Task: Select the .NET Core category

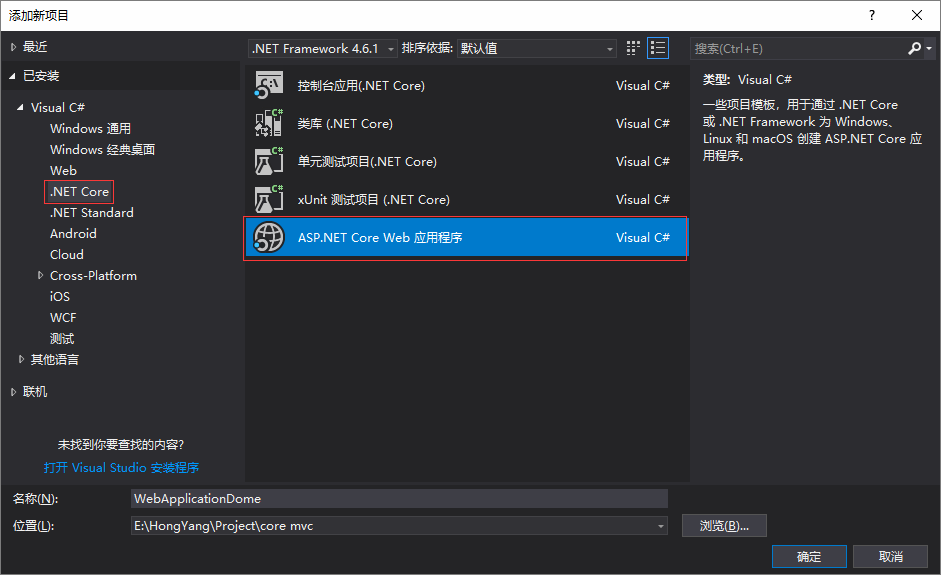Action: point(79,191)
